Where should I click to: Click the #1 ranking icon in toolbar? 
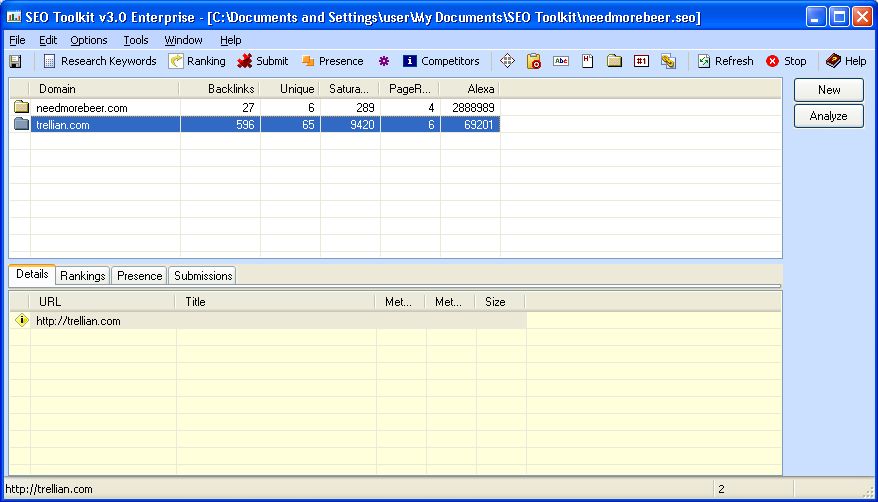[x=641, y=61]
